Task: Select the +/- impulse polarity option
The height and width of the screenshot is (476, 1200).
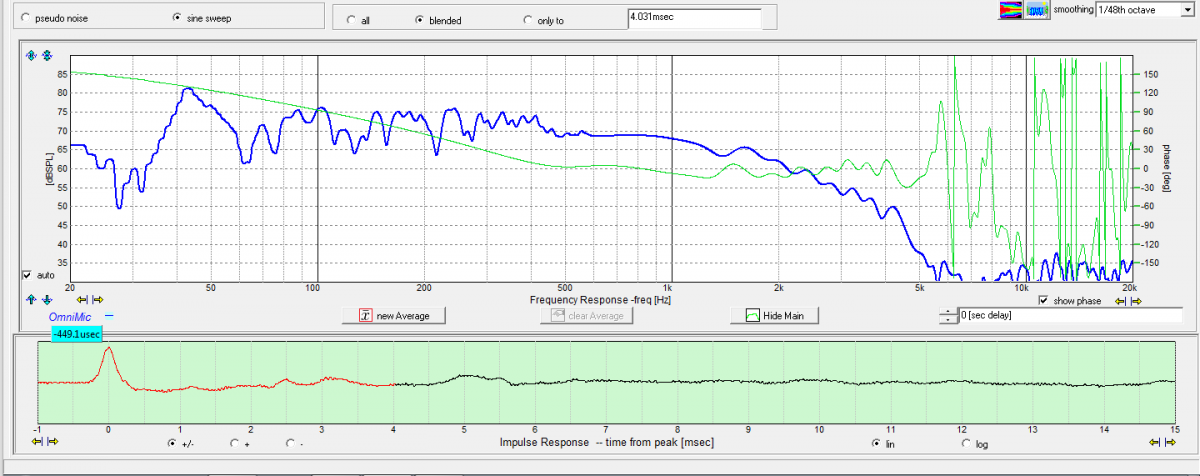Action: click(x=173, y=442)
